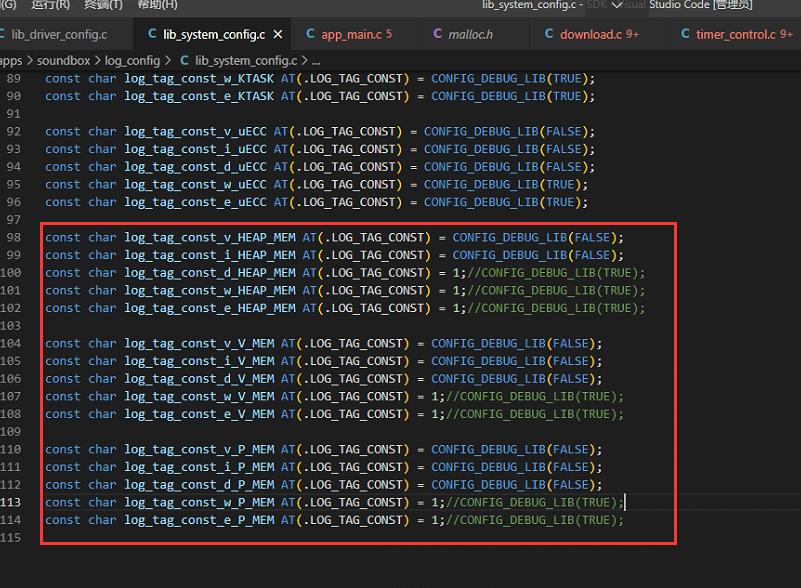Click the log_tag_const_e_P_MEM identifier
The width and height of the screenshot is (801, 588).
tap(199, 520)
